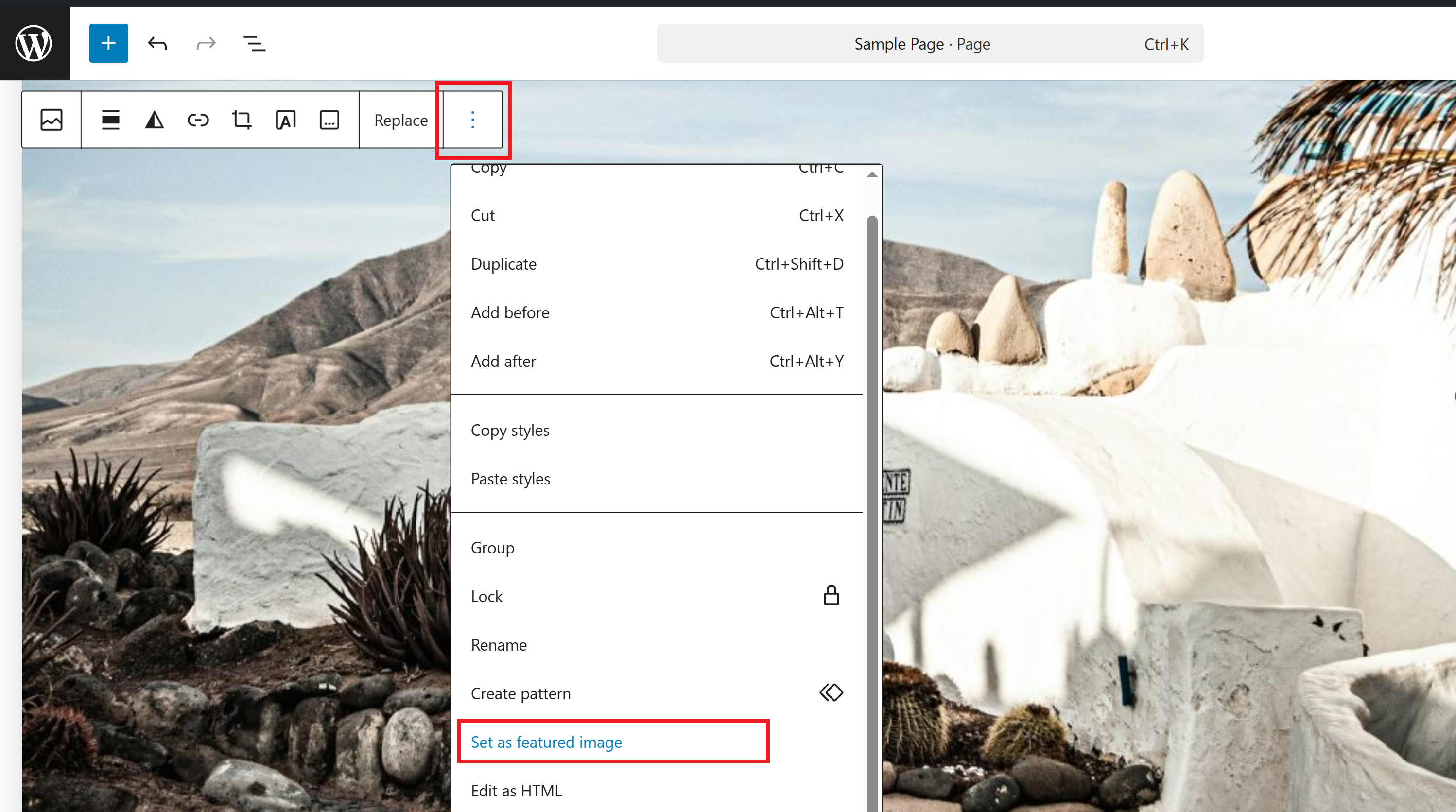Toggle the block options three-dots menu

coord(472,120)
